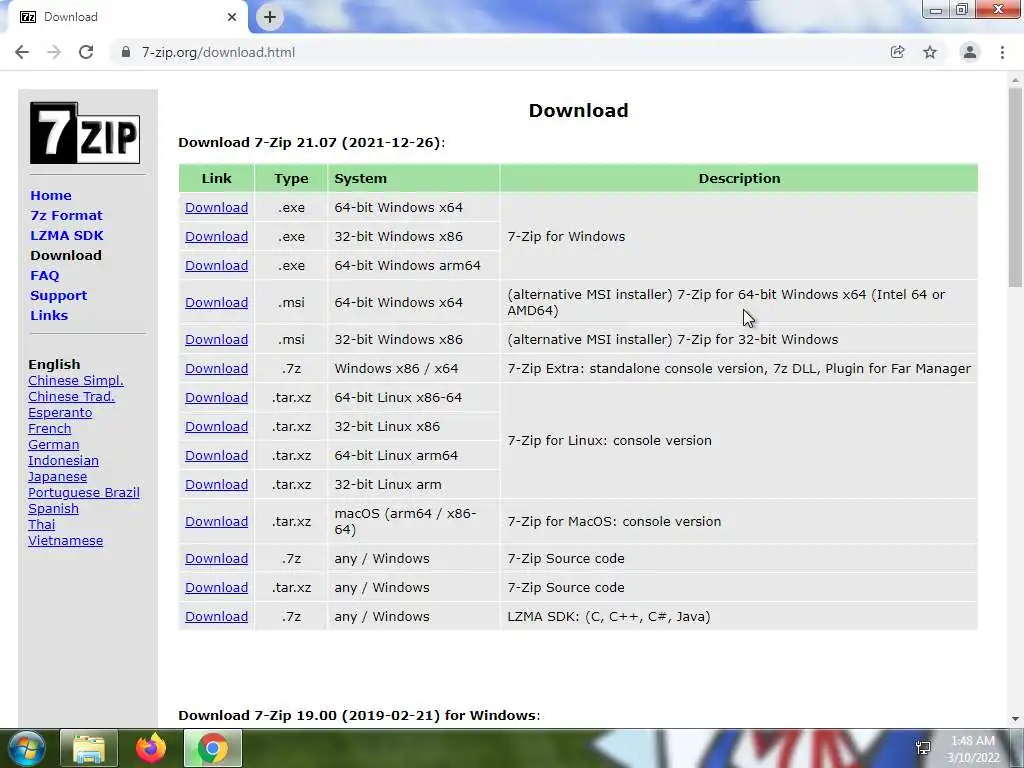1024x768 pixels.
Task: Click the scrollbar up arrow
Action: 1015,80
